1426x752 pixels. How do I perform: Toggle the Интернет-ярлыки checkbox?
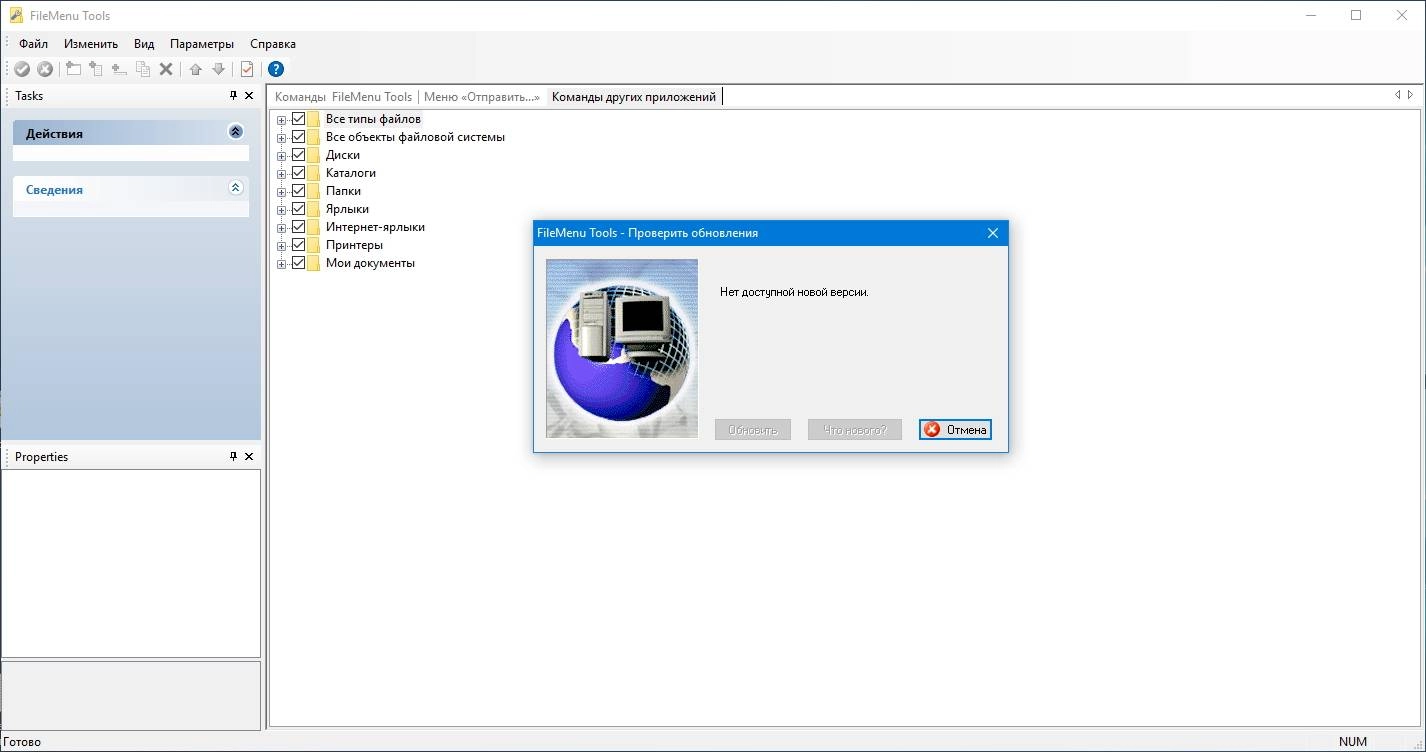(x=298, y=227)
